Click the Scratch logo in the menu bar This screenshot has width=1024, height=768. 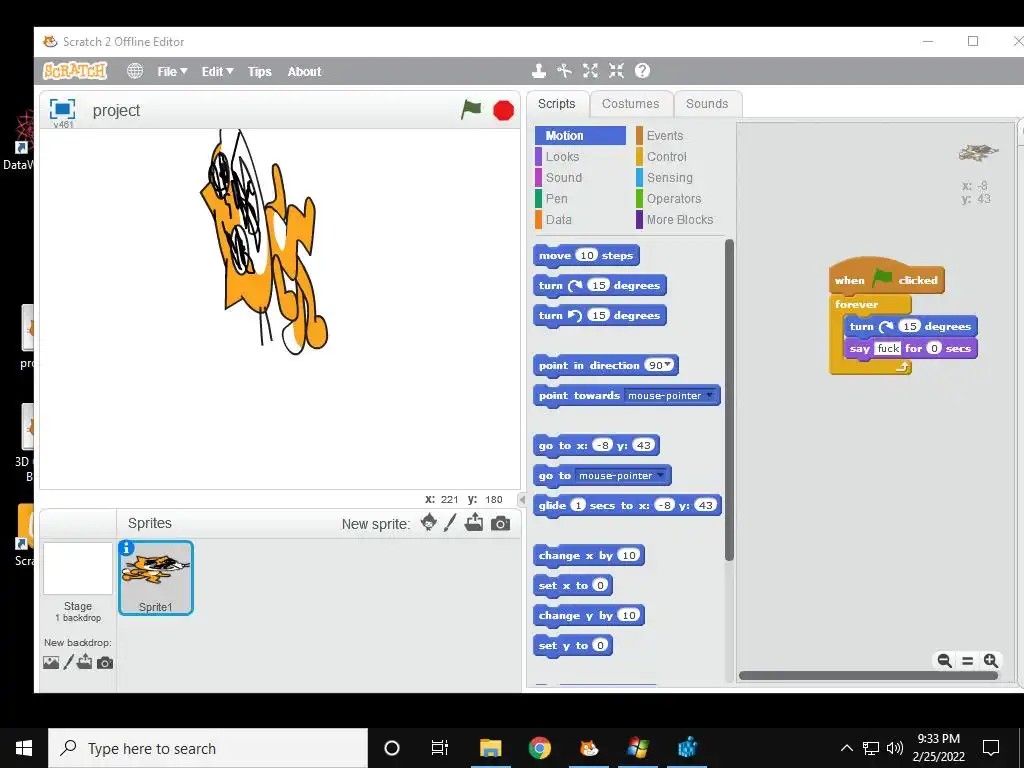pyautogui.click(x=74, y=71)
